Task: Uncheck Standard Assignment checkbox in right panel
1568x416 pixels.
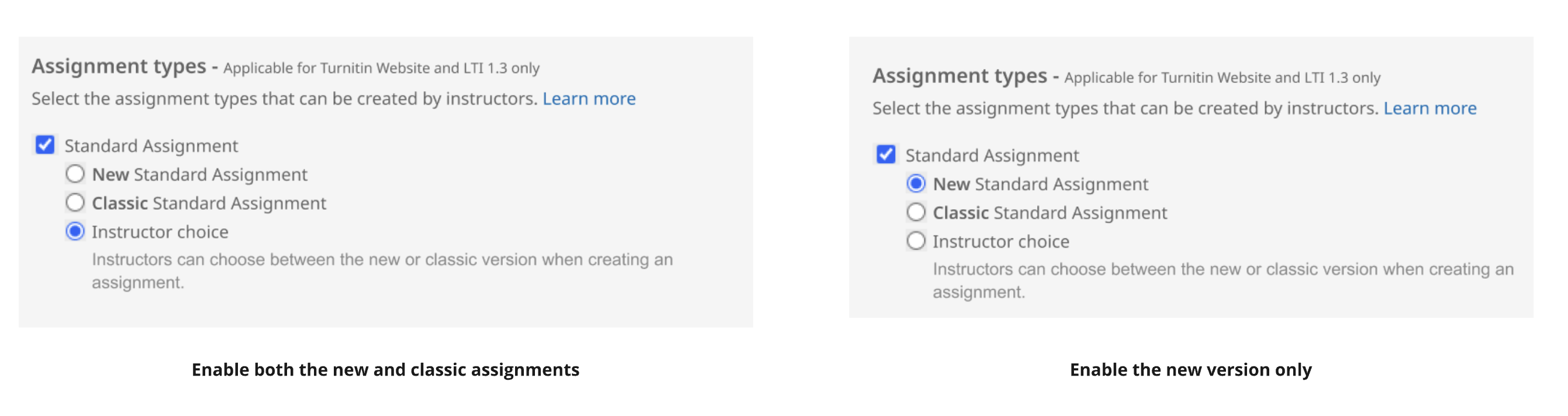Action: click(x=886, y=154)
